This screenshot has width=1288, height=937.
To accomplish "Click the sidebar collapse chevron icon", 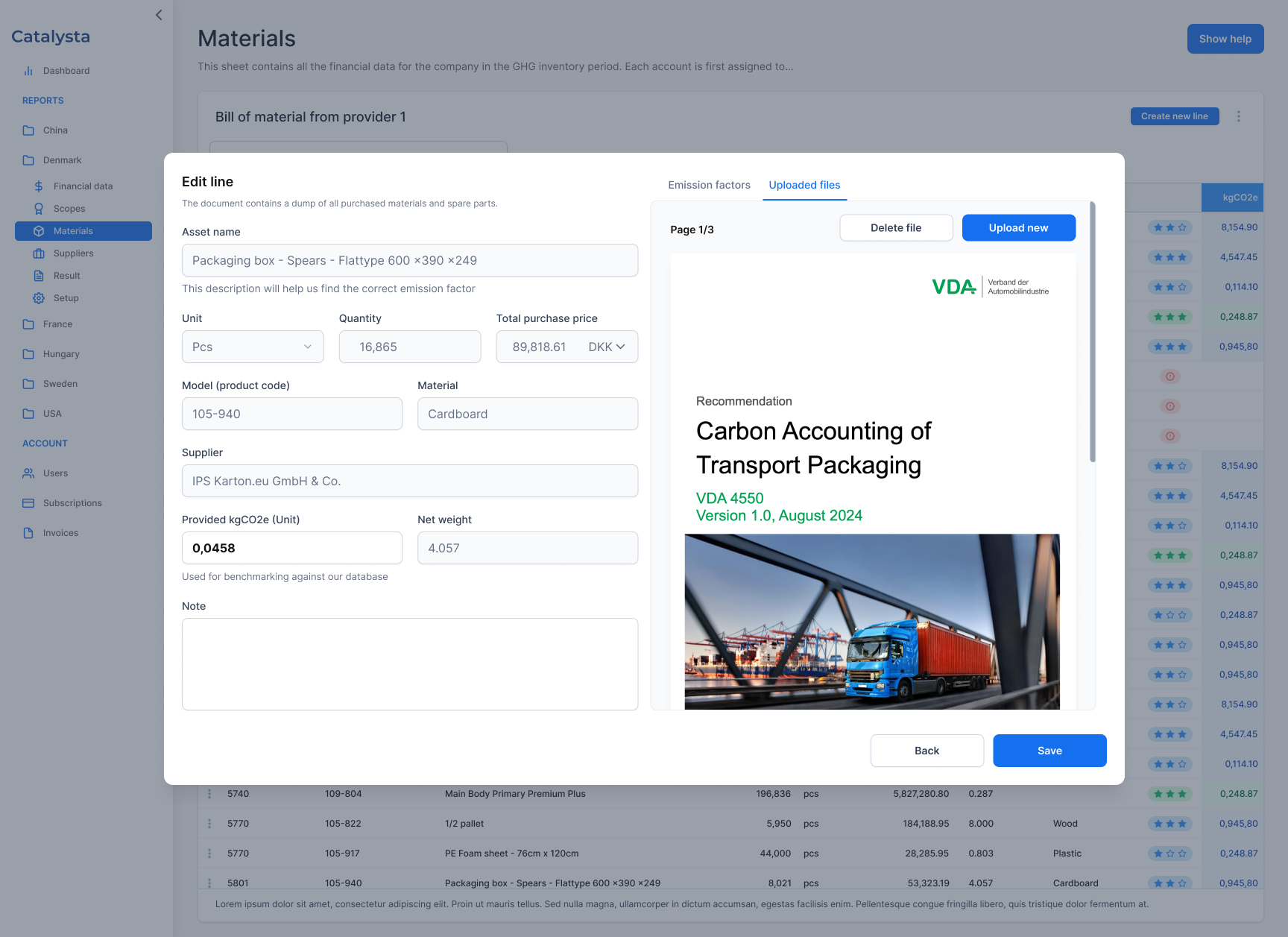I will (x=159, y=15).
